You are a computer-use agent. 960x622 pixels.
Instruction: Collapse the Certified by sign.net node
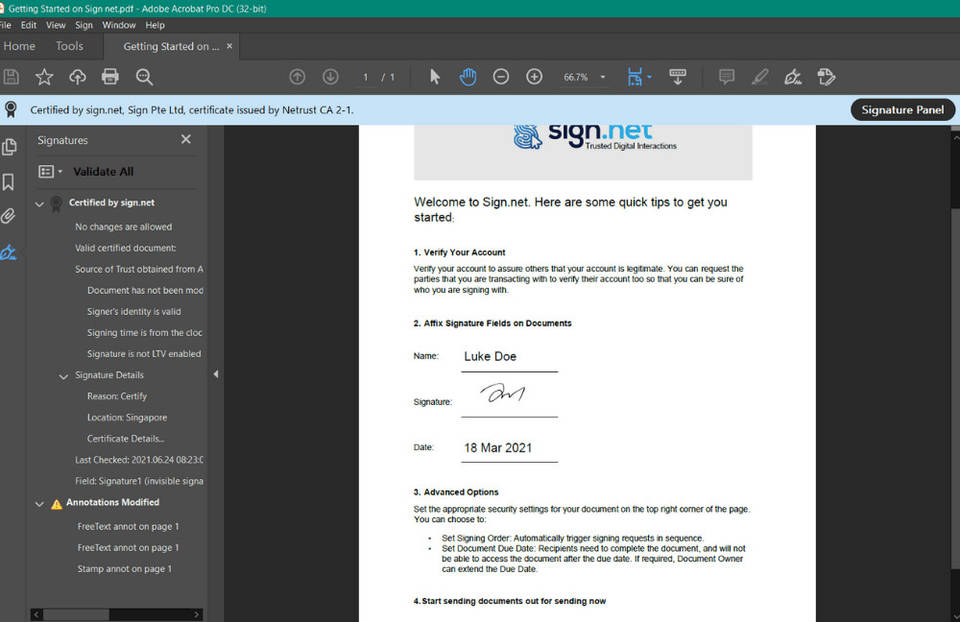39,204
